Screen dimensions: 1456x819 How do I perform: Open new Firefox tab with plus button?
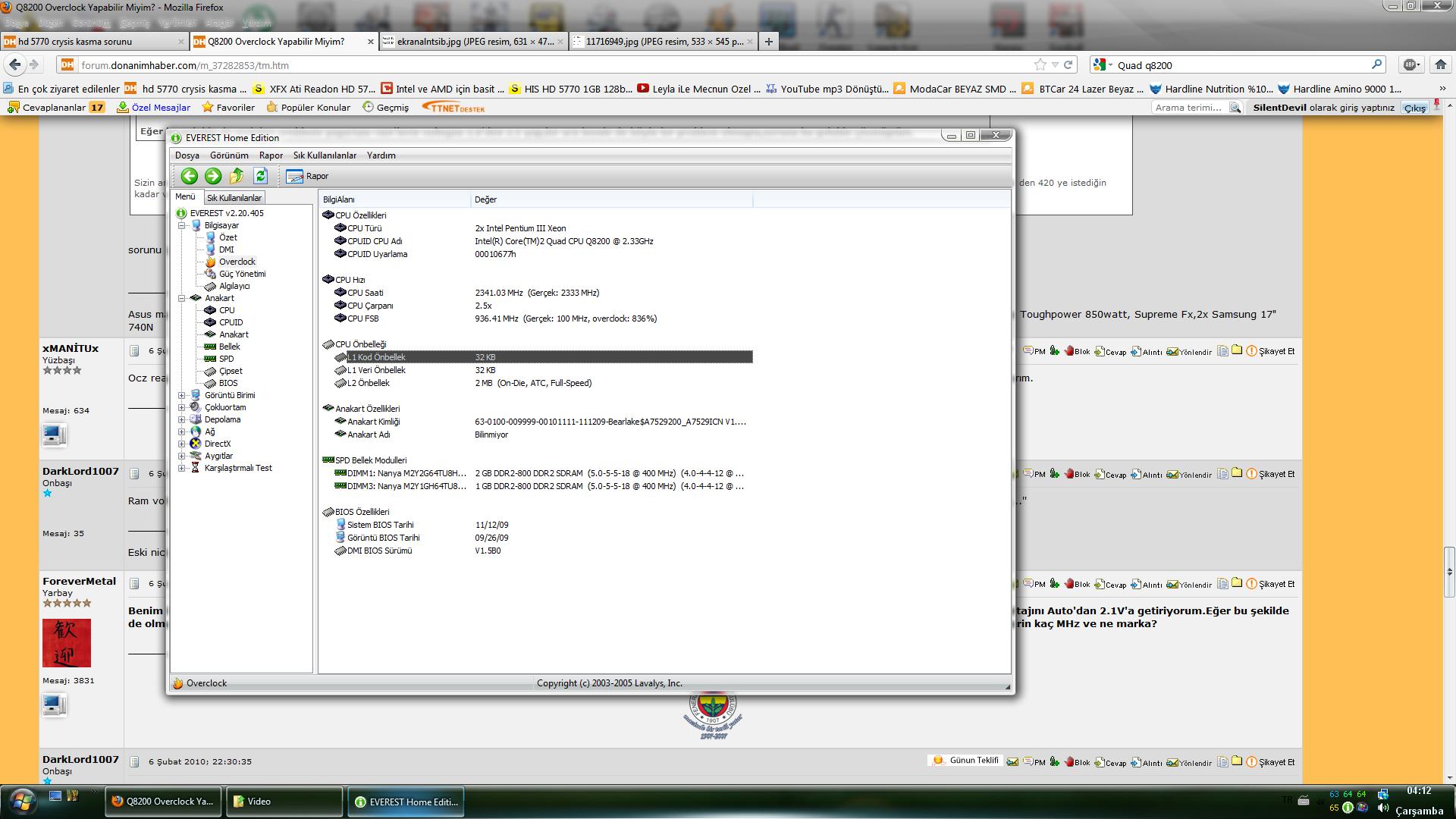click(x=769, y=42)
